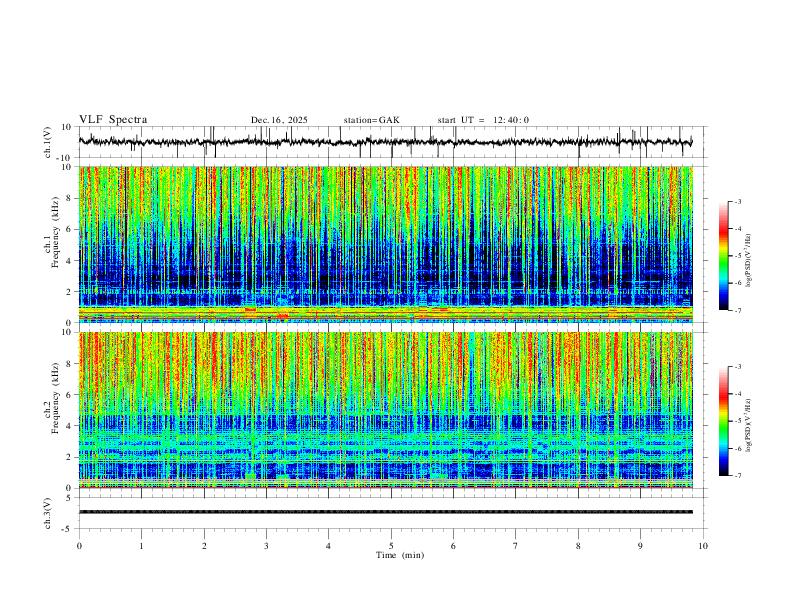The image size is (792, 612).
Task: Click the 'ch.1(V)' waveform axis label
Action: pos(48,142)
